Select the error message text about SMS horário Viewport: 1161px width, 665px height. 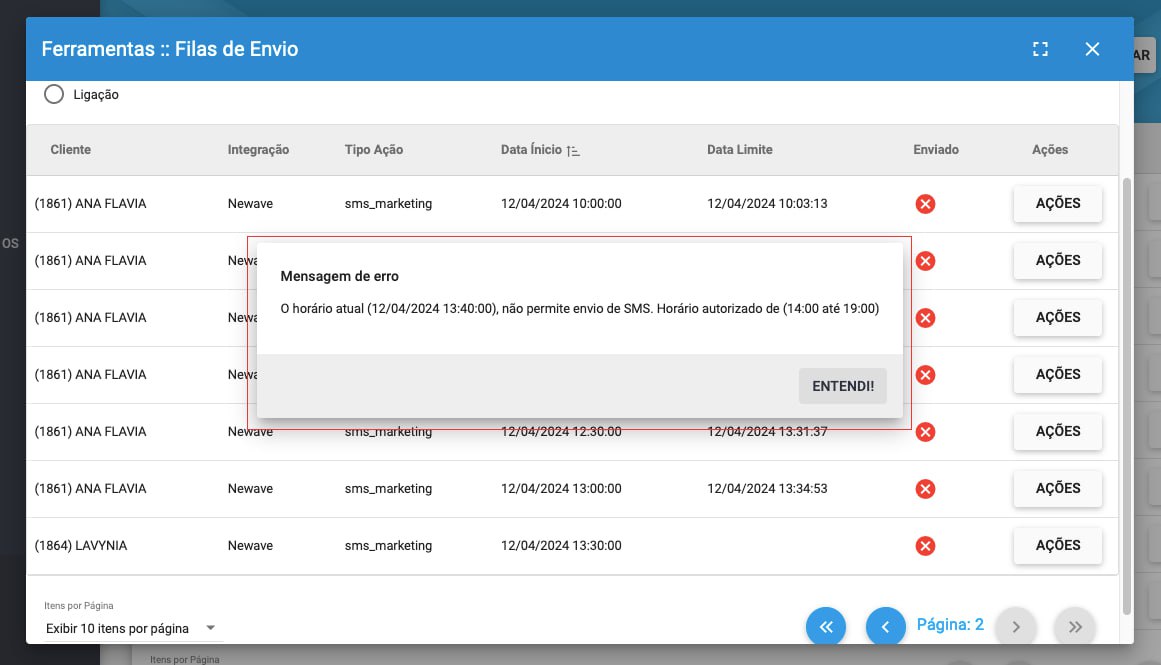click(580, 309)
